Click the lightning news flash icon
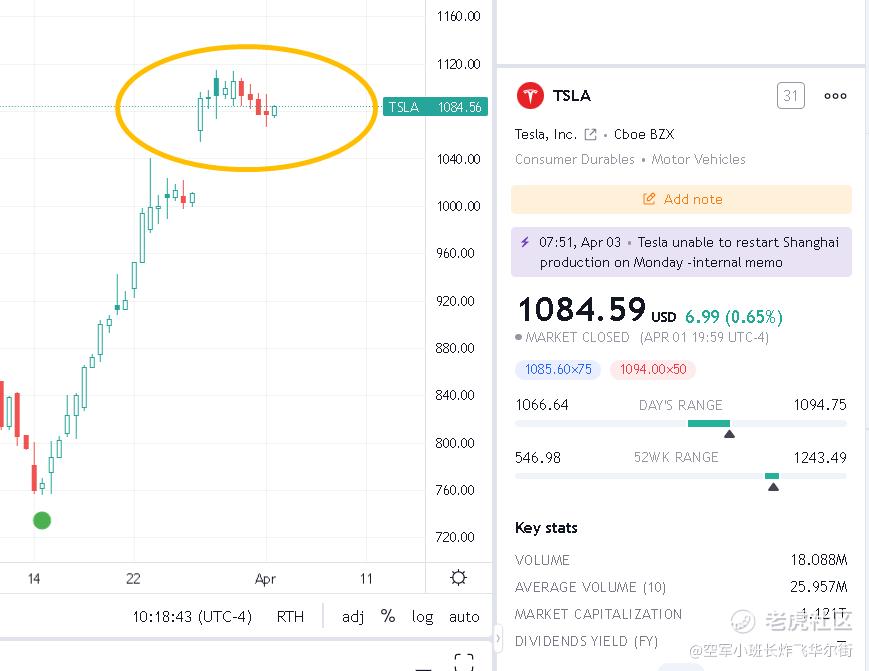869x671 pixels. 525,242
